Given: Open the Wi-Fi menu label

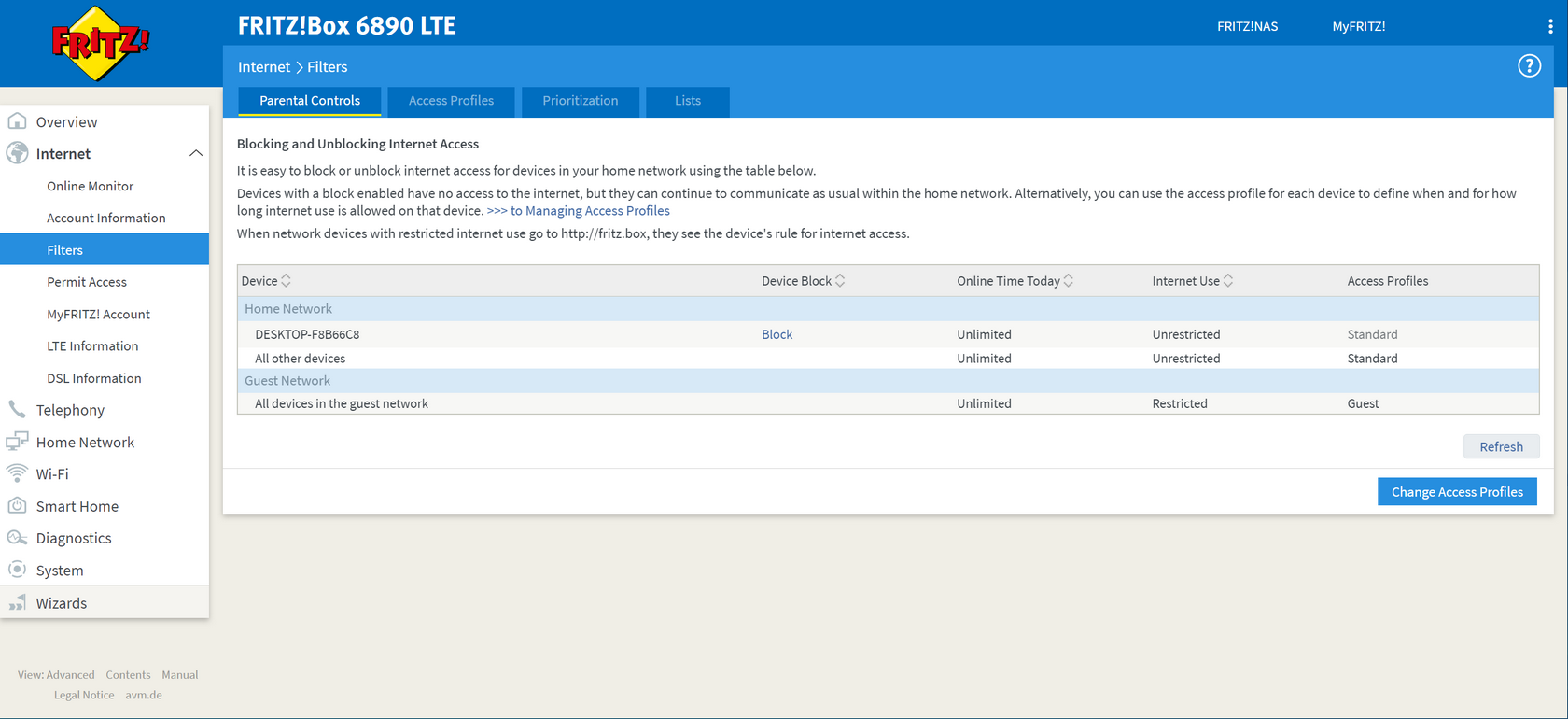Looking at the screenshot, I should [52, 474].
